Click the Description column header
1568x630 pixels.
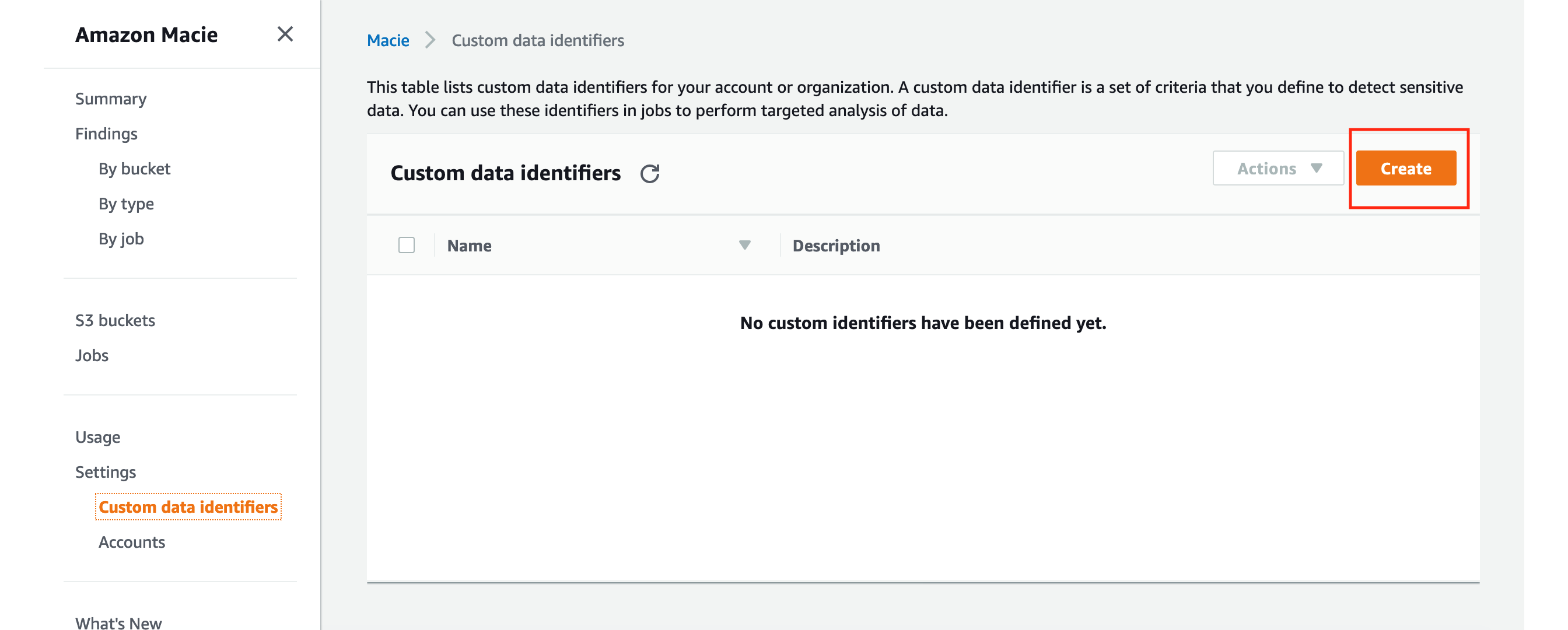[x=835, y=244]
